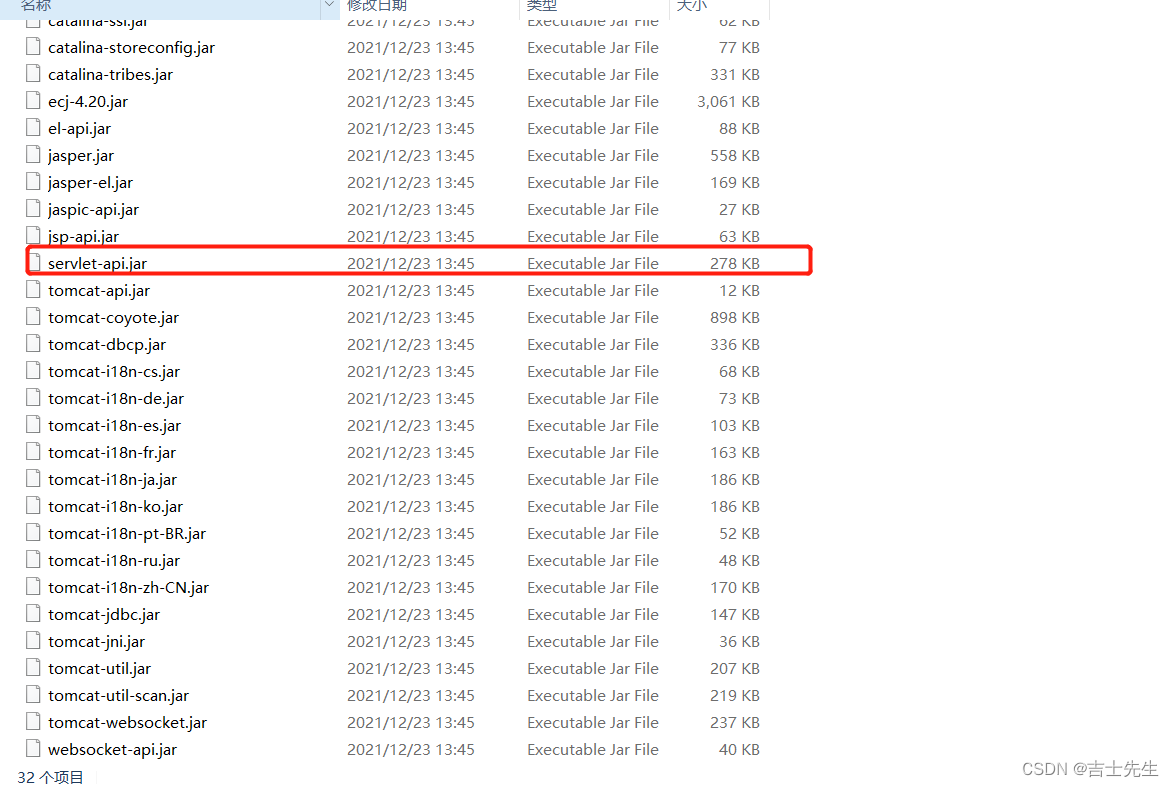Screen dimensions: 1174x787
Task: Sort files by the 修改日期 column header
Action: click(377, 6)
